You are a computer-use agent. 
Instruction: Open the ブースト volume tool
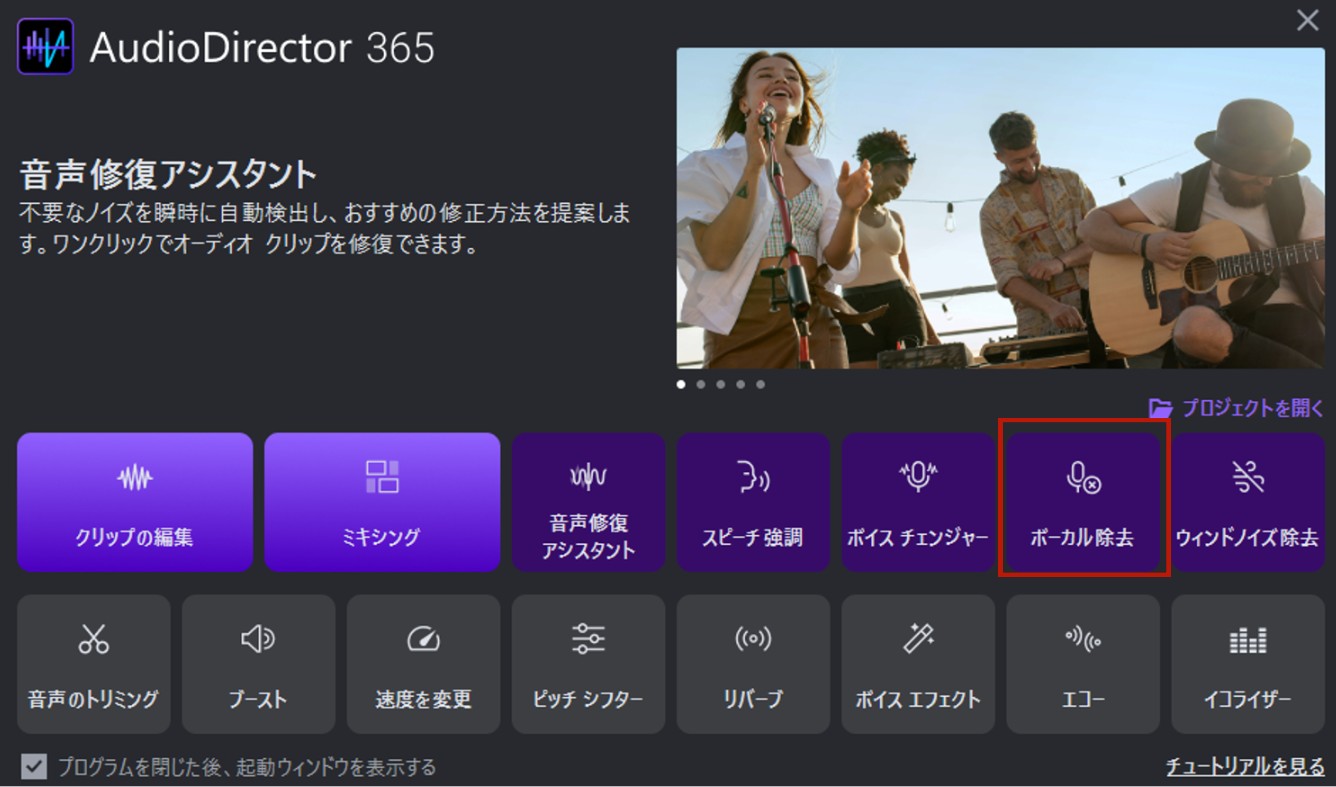[258, 664]
